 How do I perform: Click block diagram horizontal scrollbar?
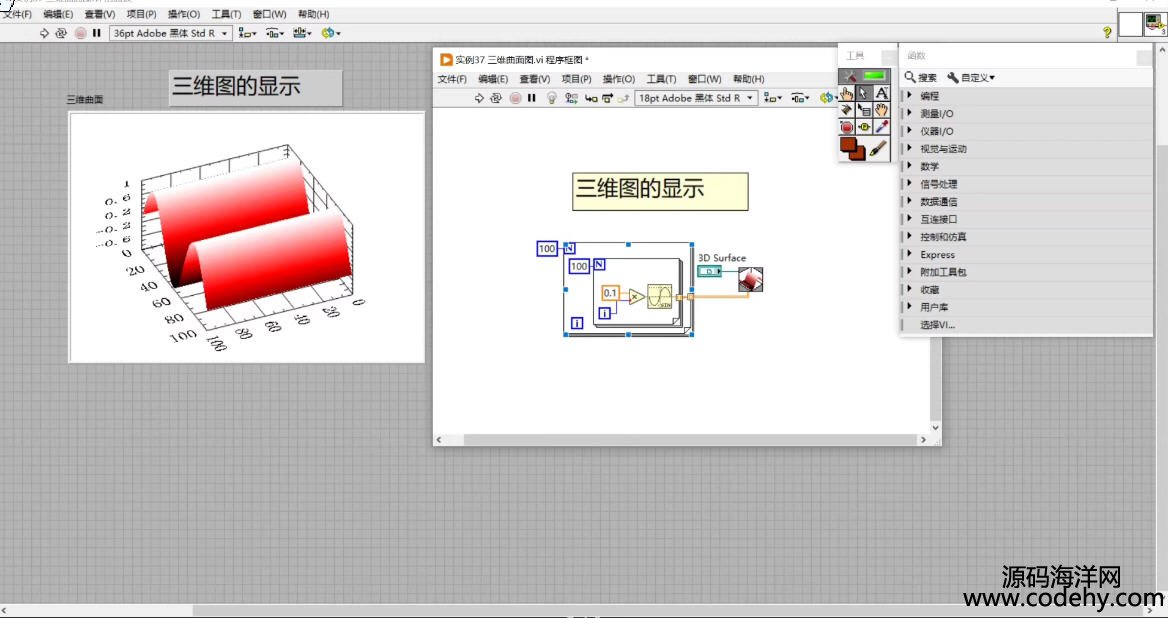click(682, 440)
